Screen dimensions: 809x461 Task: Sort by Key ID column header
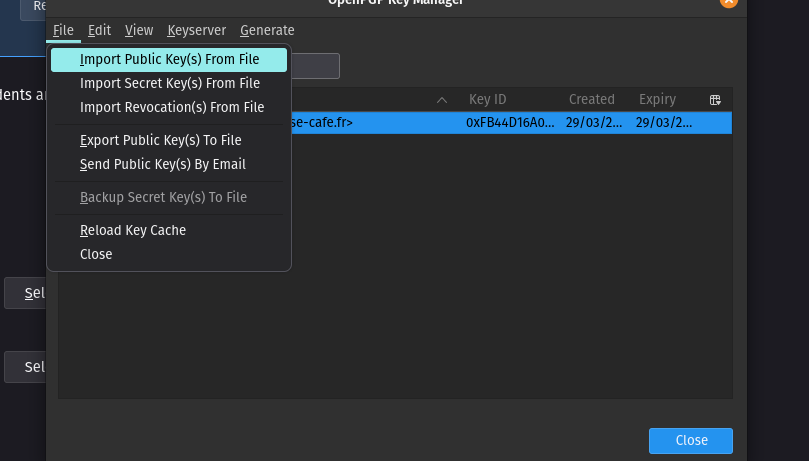pos(488,100)
